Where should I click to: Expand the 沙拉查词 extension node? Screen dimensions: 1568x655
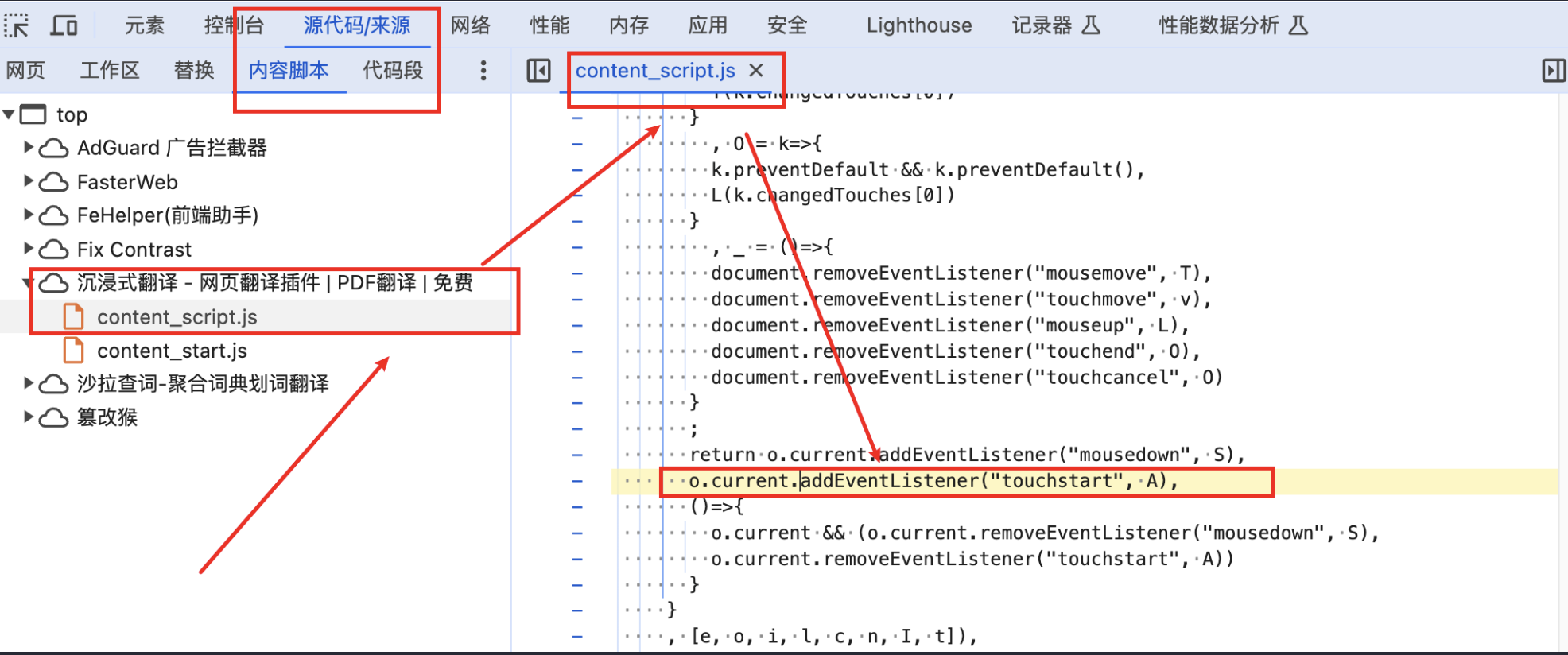[x=28, y=383]
